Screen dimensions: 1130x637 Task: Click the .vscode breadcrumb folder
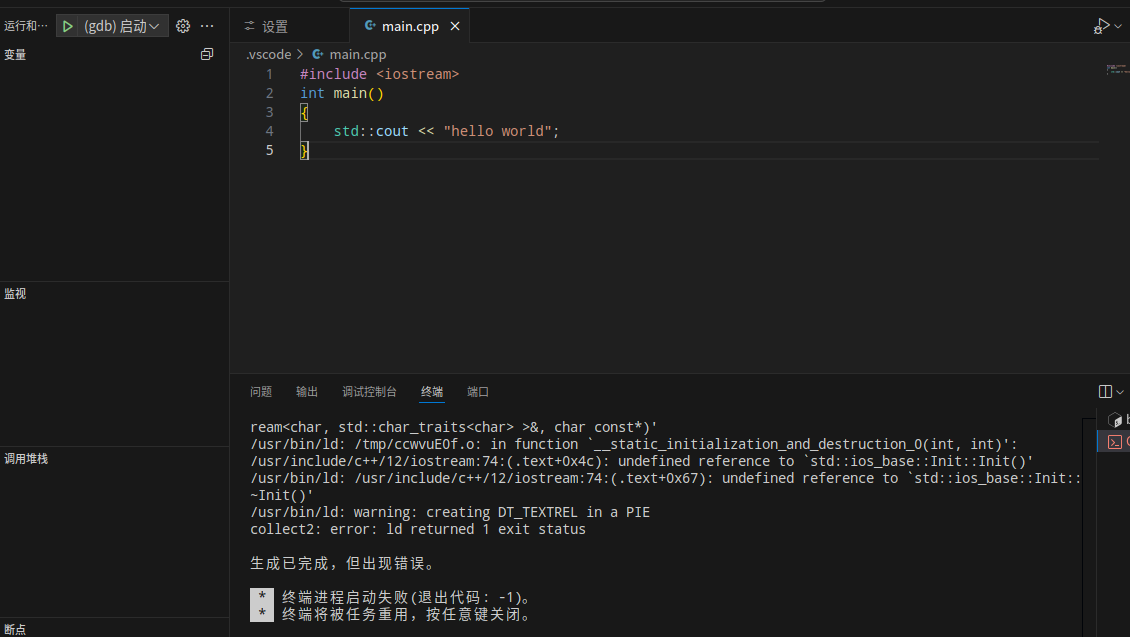[268, 54]
